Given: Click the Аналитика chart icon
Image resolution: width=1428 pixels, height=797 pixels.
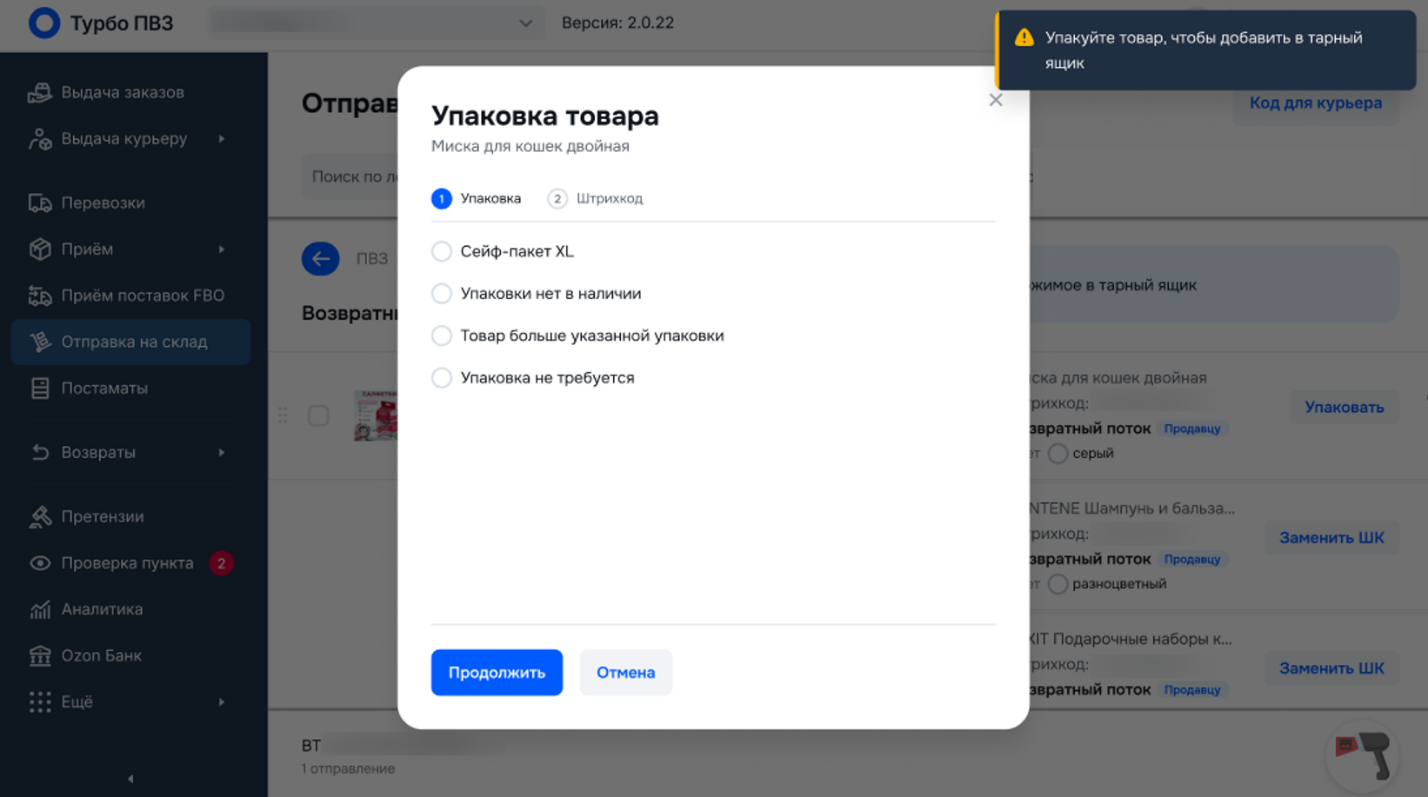Looking at the screenshot, I should tap(40, 609).
